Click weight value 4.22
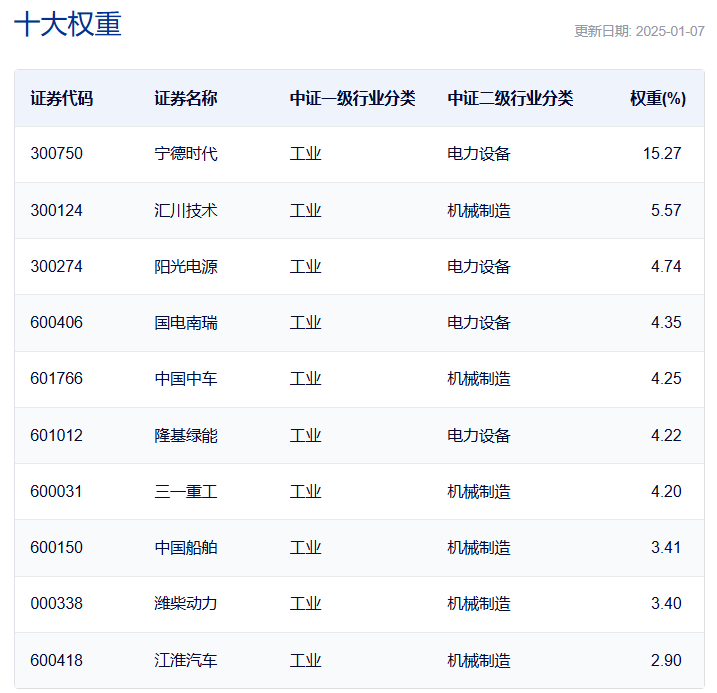 [666, 435]
